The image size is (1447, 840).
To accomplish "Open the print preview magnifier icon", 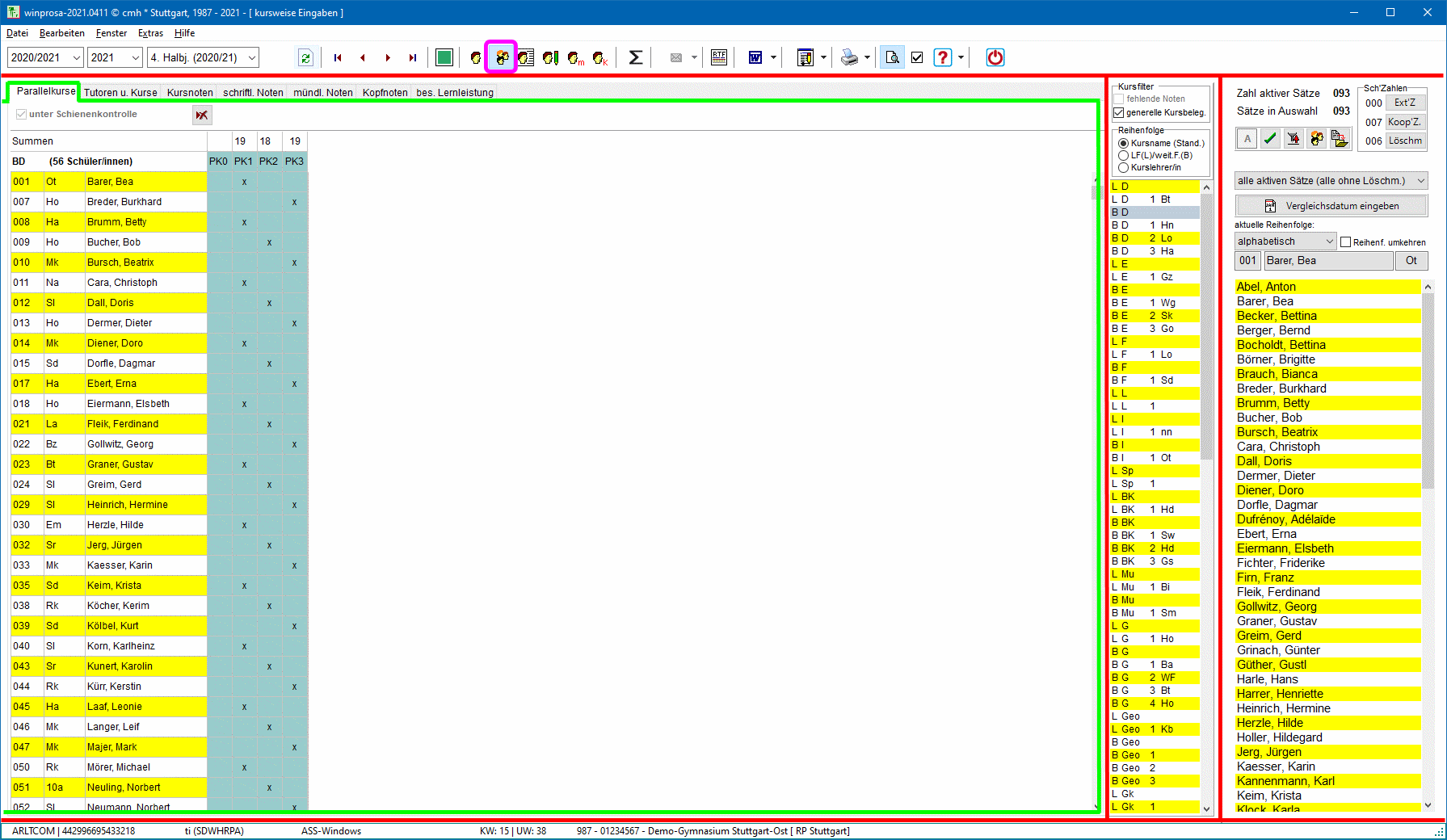I will point(892,57).
